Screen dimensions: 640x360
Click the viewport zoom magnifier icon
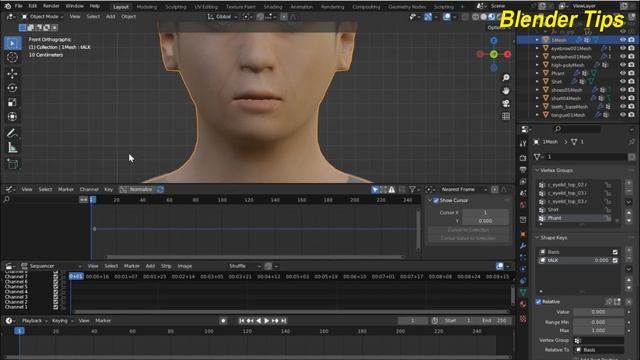506,78
